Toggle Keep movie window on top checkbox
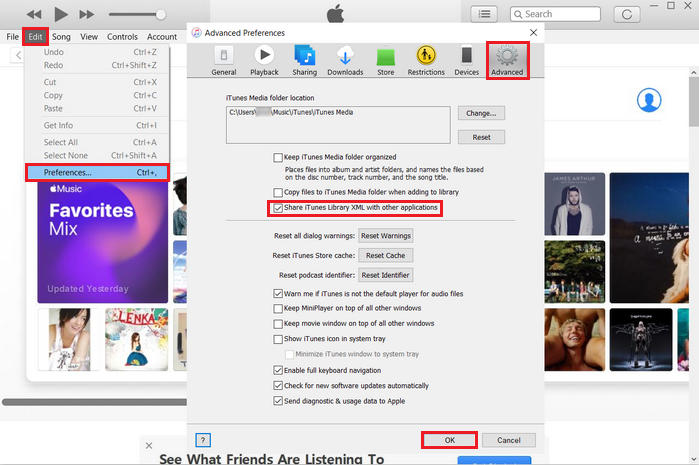This screenshot has width=699, height=465. (278, 324)
